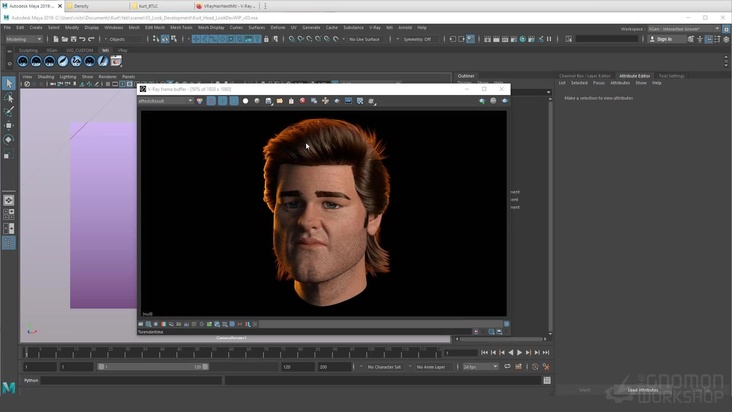
Task: Open the viewport Renderer menu
Action: [x=107, y=77]
